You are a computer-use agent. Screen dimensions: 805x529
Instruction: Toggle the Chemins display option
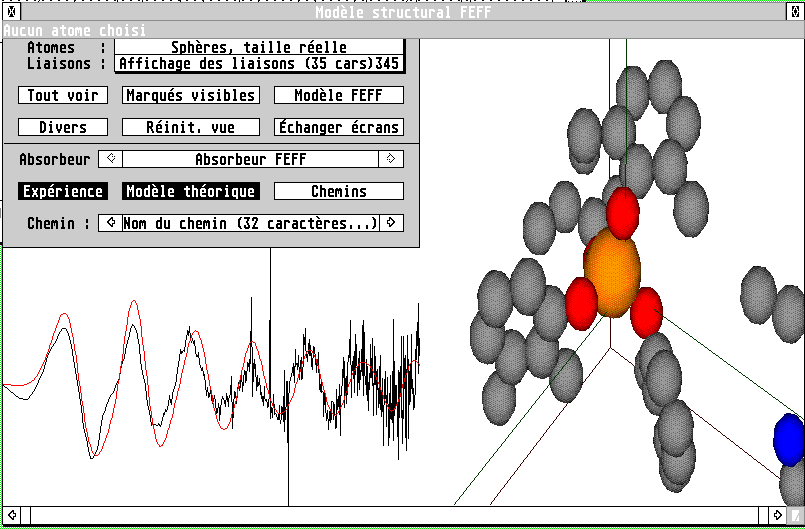pyautogui.click(x=339, y=191)
